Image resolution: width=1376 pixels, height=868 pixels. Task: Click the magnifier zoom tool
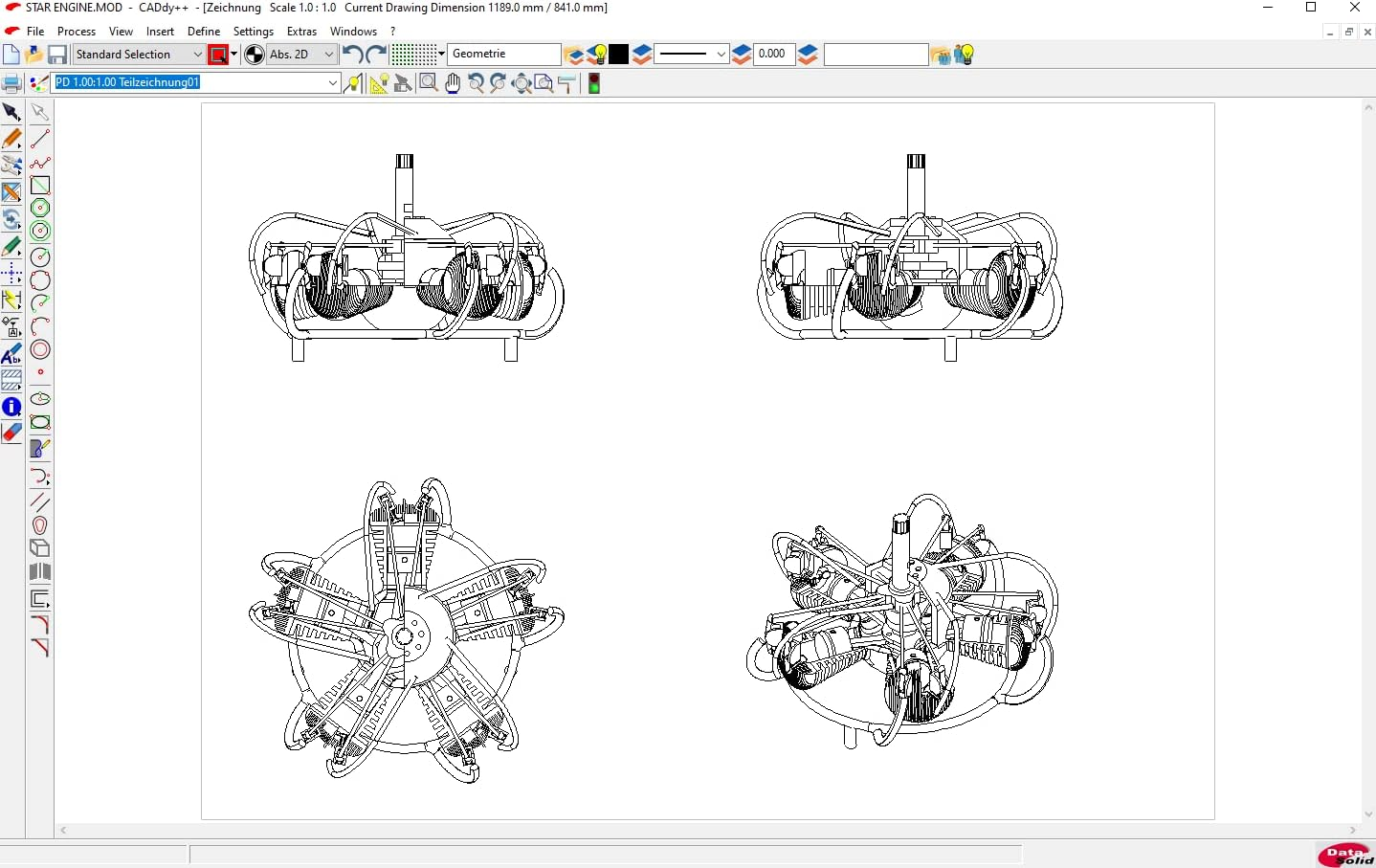pyautogui.click(x=429, y=83)
